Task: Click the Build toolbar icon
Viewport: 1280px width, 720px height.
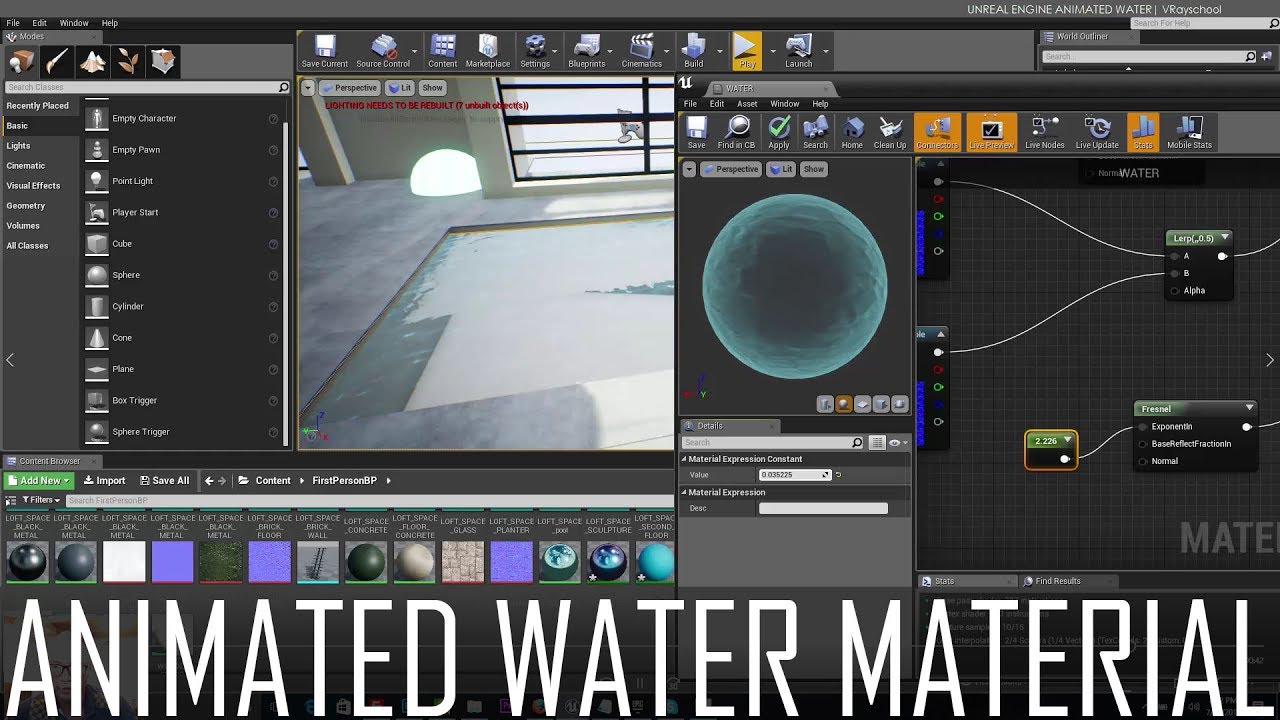Action: click(693, 51)
